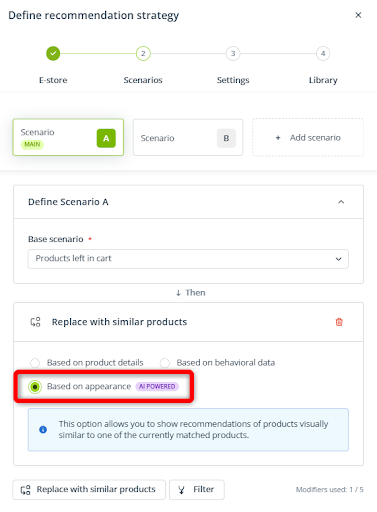Select Based on product details option
The width and height of the screenshot is (377, 512).
click(35, 363)
